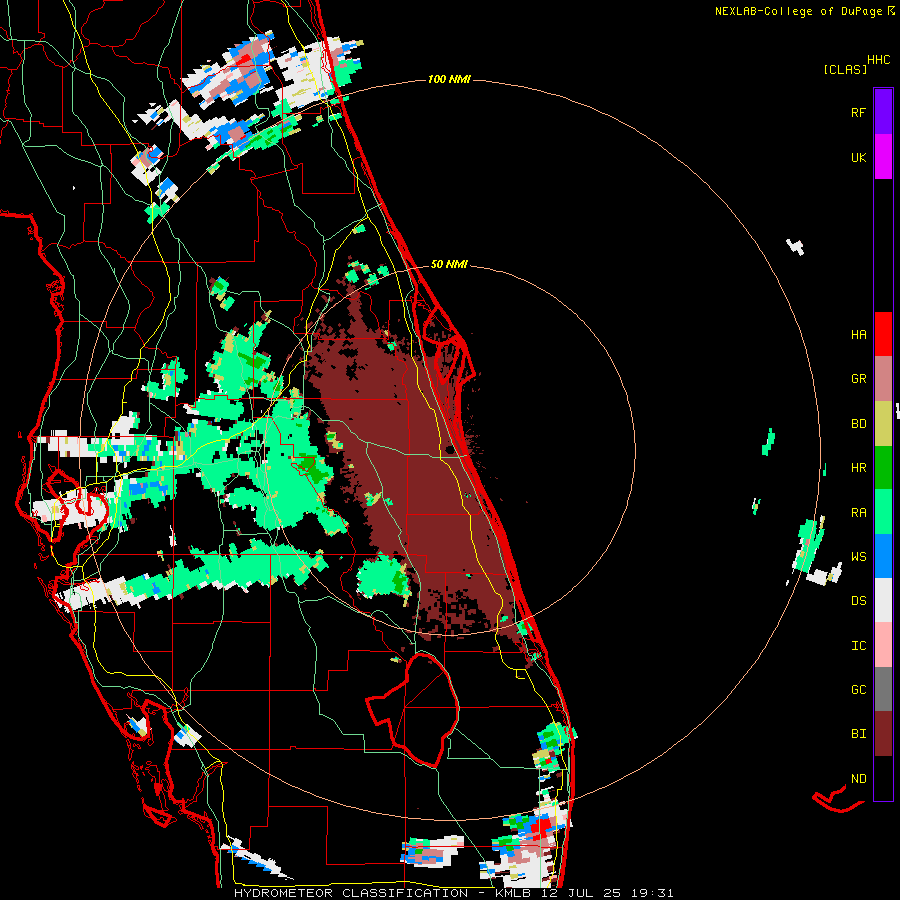The height and width of the screenshot is (900, 900).
Task: Click the 'GR' legend label text
Action: point(858,379)
